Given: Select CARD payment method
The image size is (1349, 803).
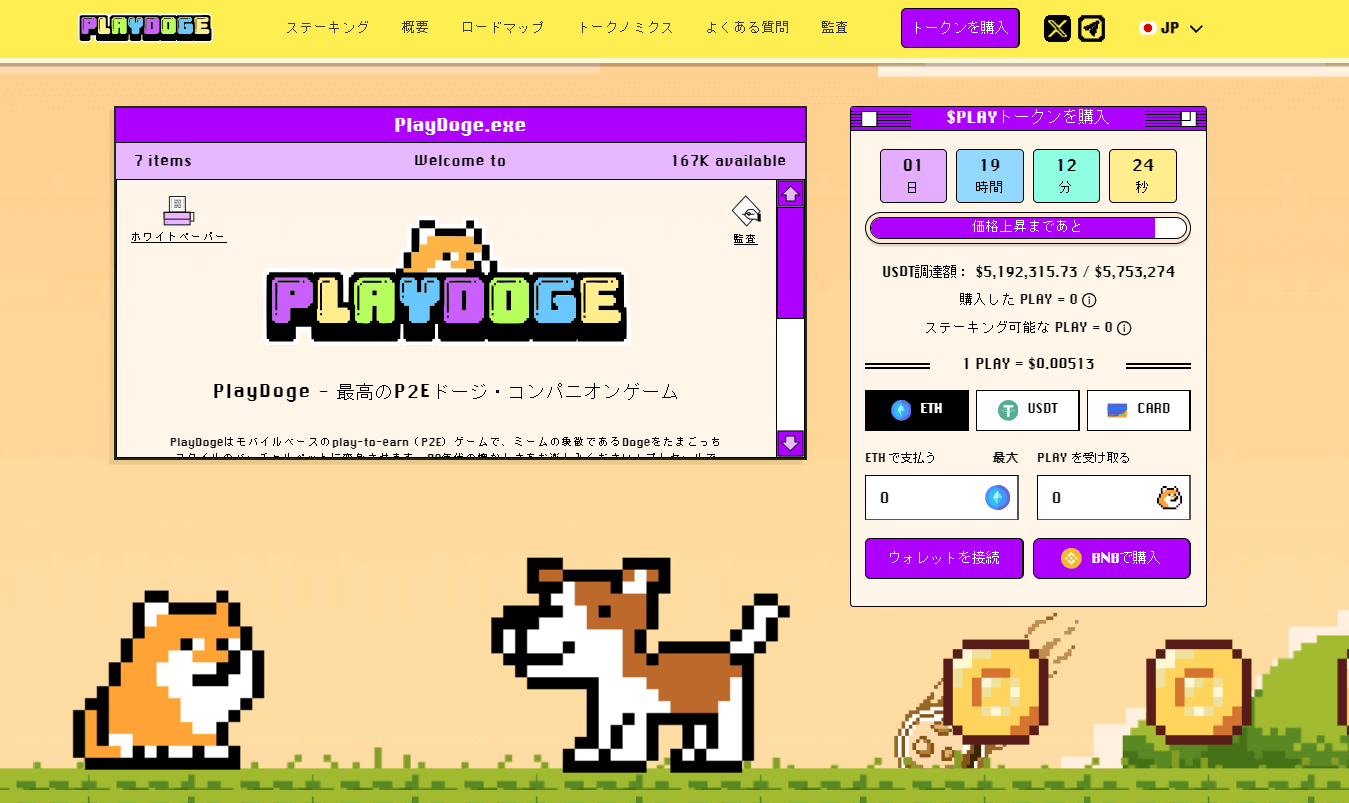Looking at the screenshot, I should (x=1139, y=410).
